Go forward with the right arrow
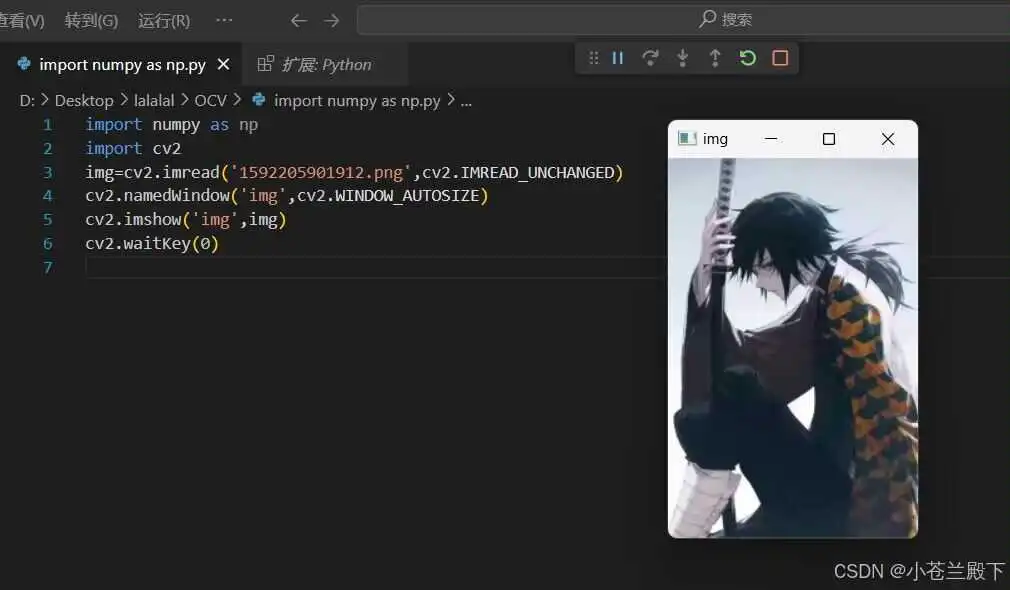 [332, 21]
